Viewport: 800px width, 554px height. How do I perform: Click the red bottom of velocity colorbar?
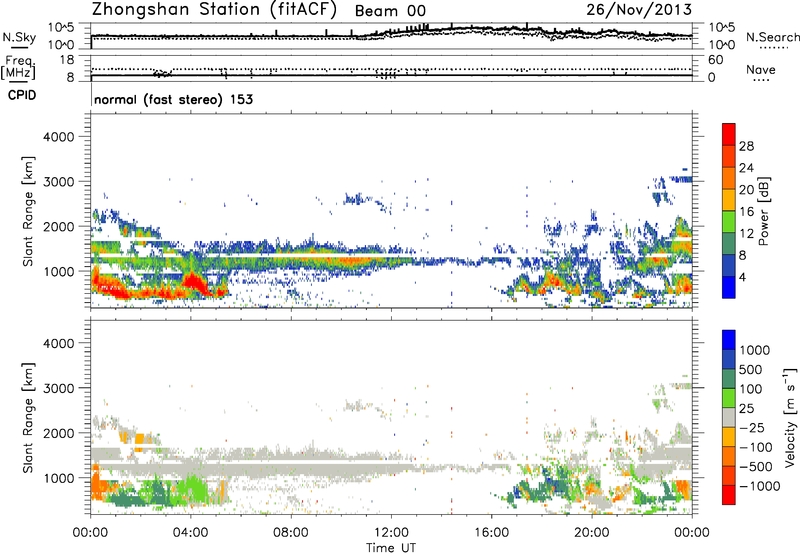pyautogui.click(x=729, y=495)
